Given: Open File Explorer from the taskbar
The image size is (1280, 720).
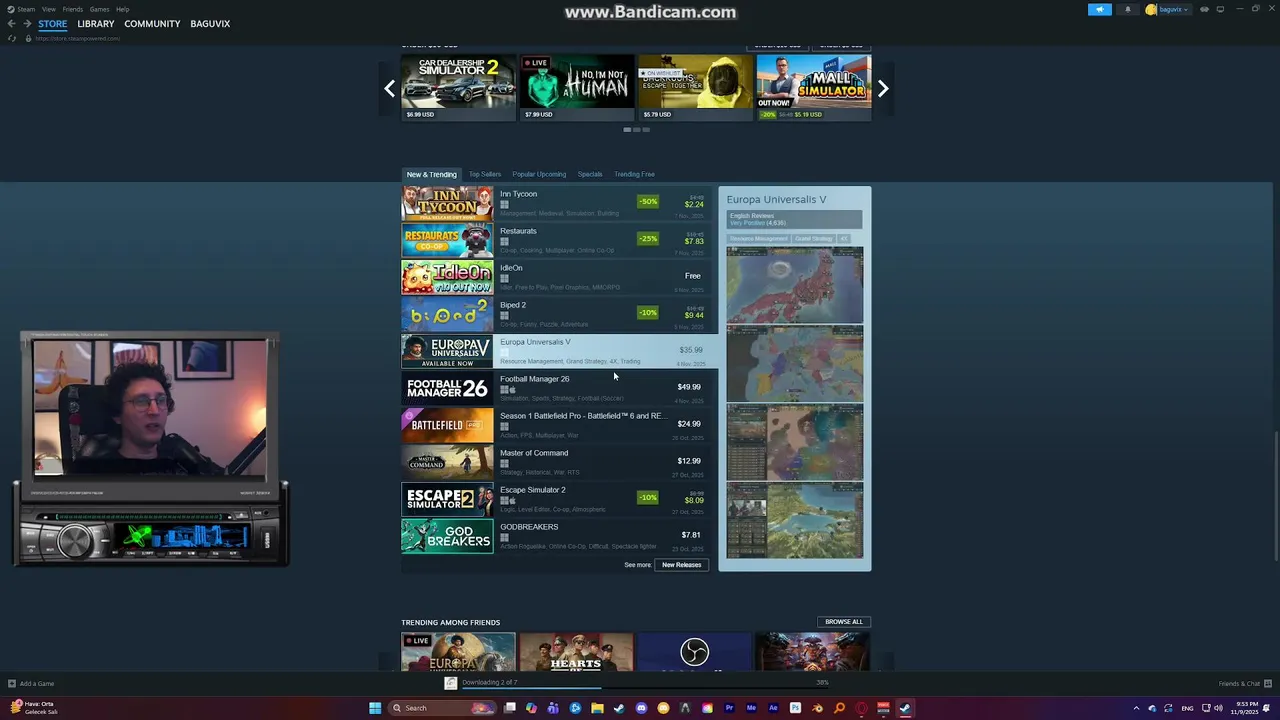Looking at the screenshot, I should tap(597, 708).
